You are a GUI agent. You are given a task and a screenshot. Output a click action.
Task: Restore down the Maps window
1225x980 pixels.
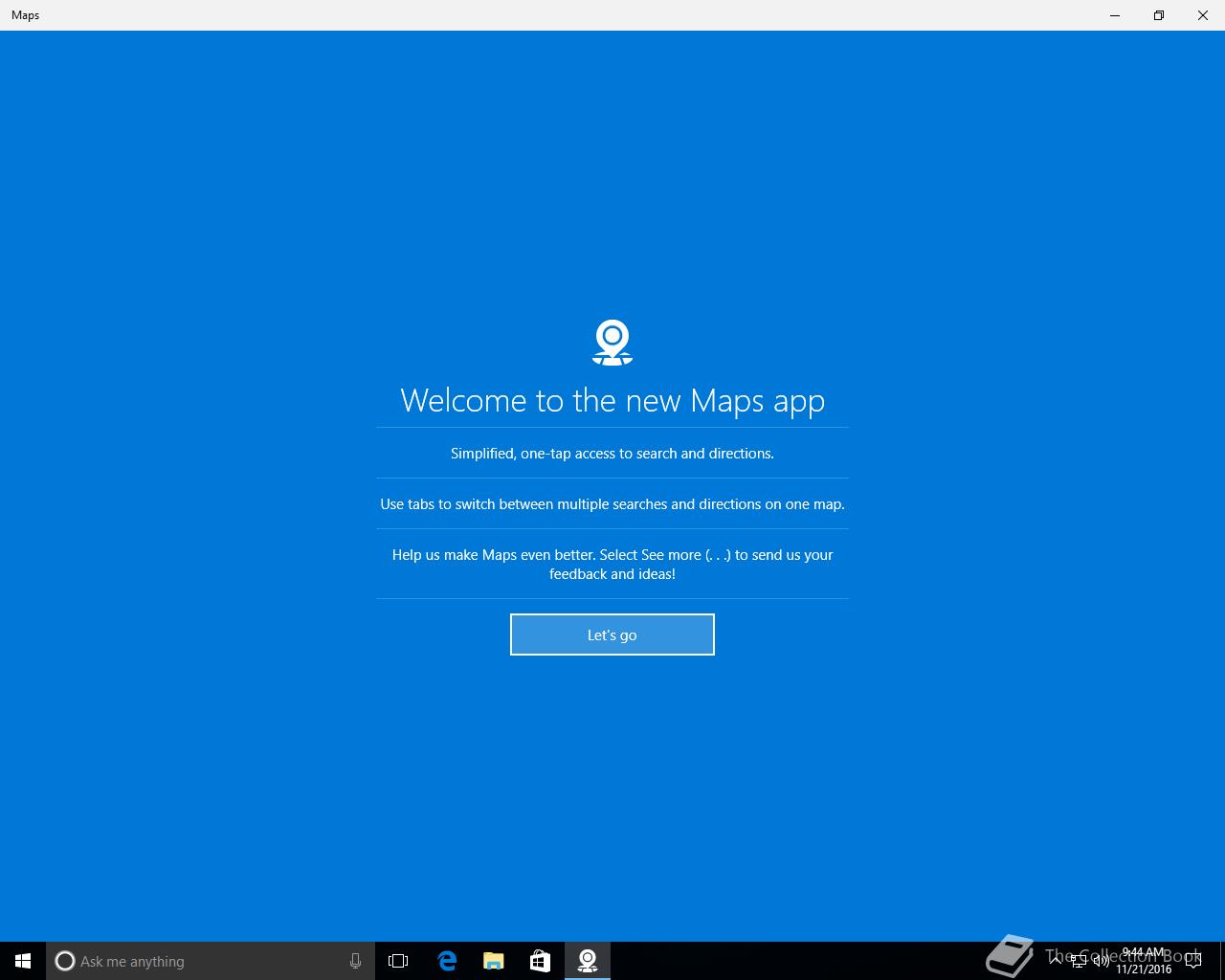1159,15
